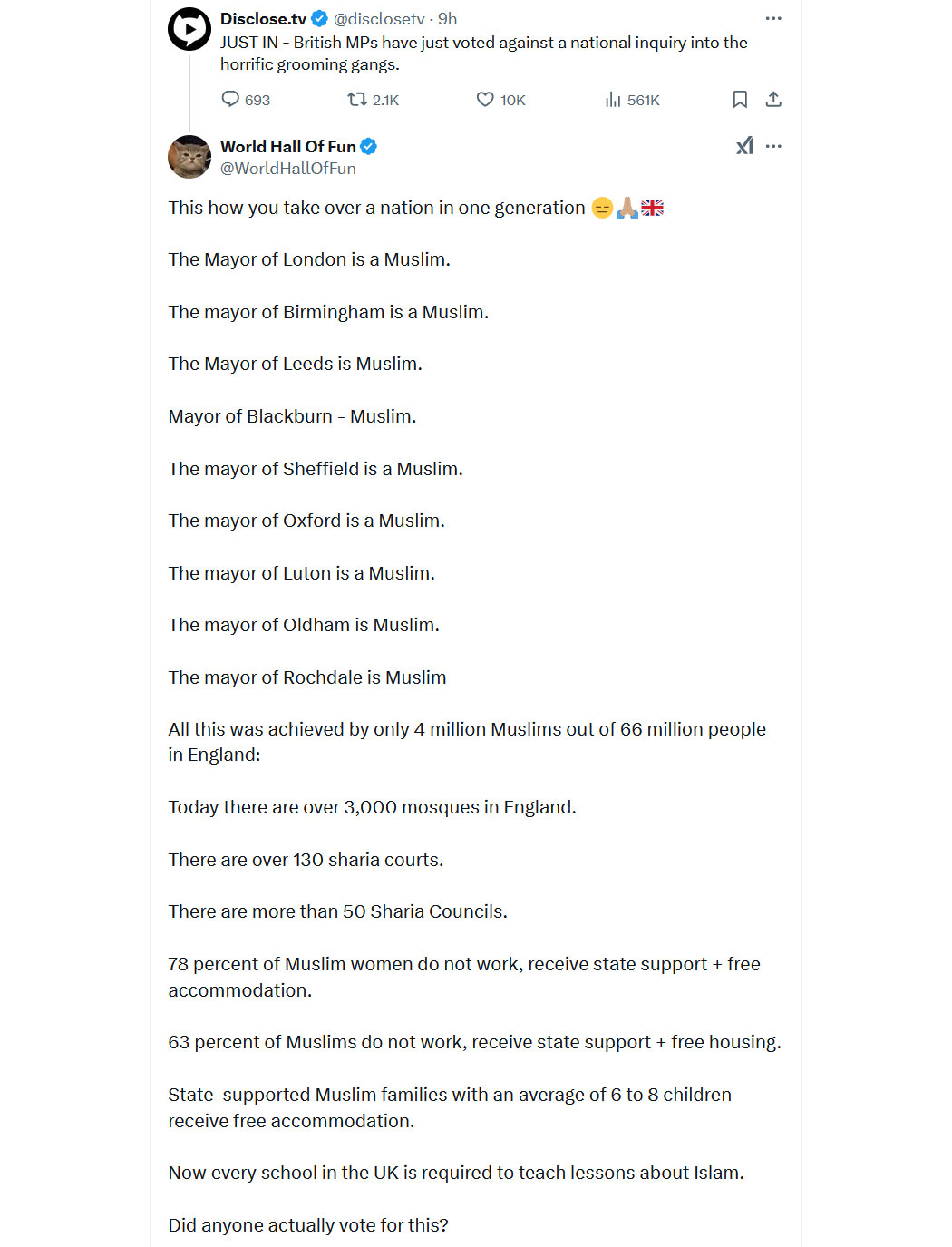This screenshot has height=1247, width=952.
Task: Bookmark the Disclose.tv post
Action: pyautogui.click(x=740, y=100)
